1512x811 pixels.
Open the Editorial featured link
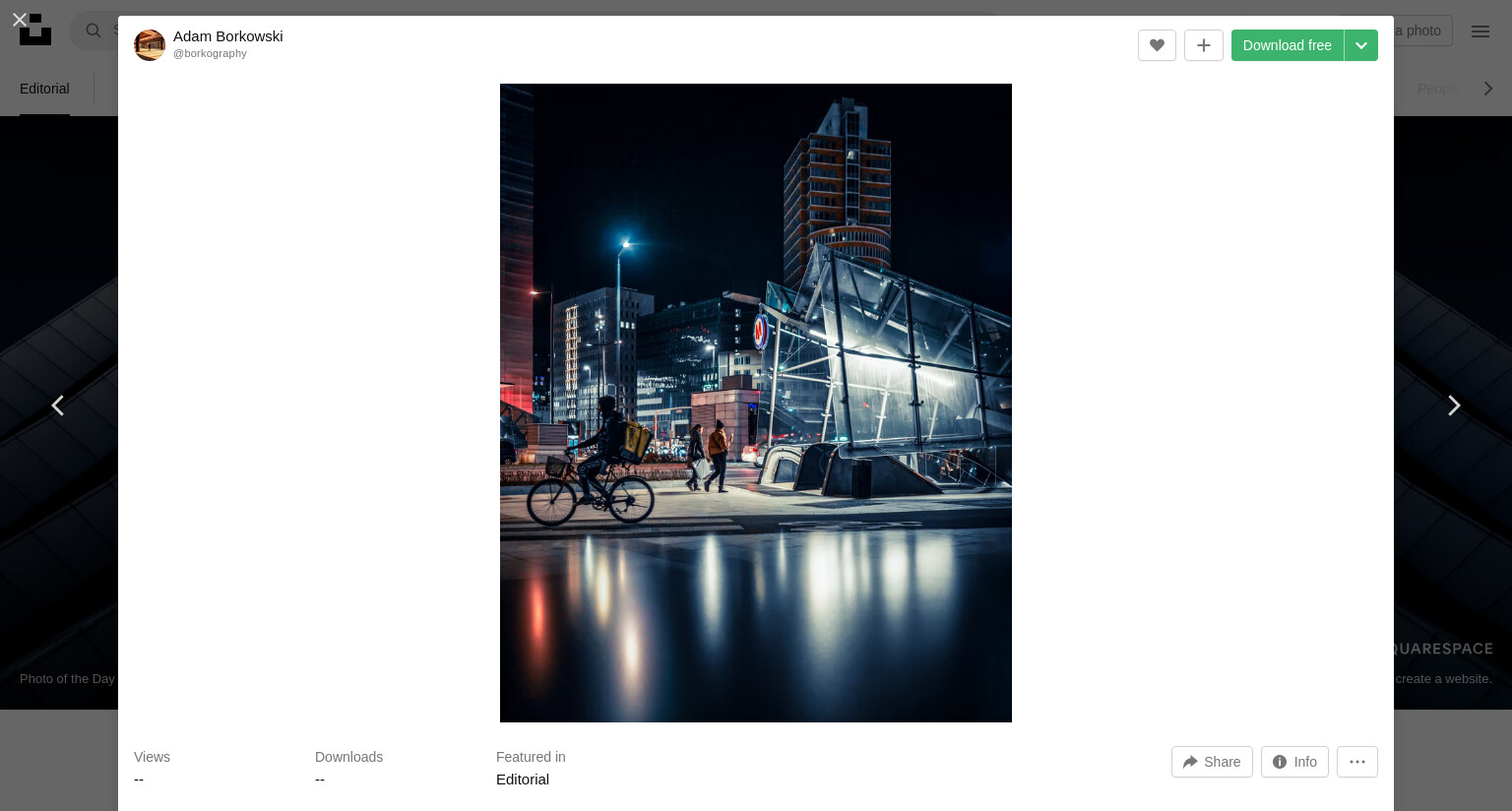pos(523,780)
